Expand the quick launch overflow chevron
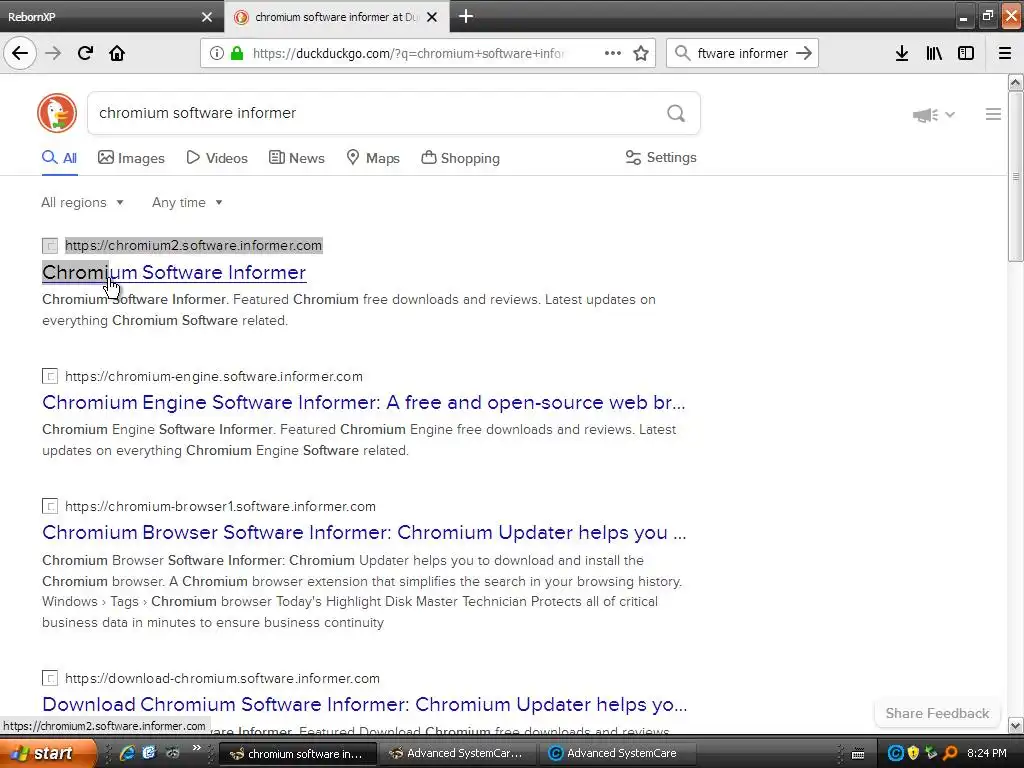The height and width of the screenshot is (768, 1024). tap(197, 748)
